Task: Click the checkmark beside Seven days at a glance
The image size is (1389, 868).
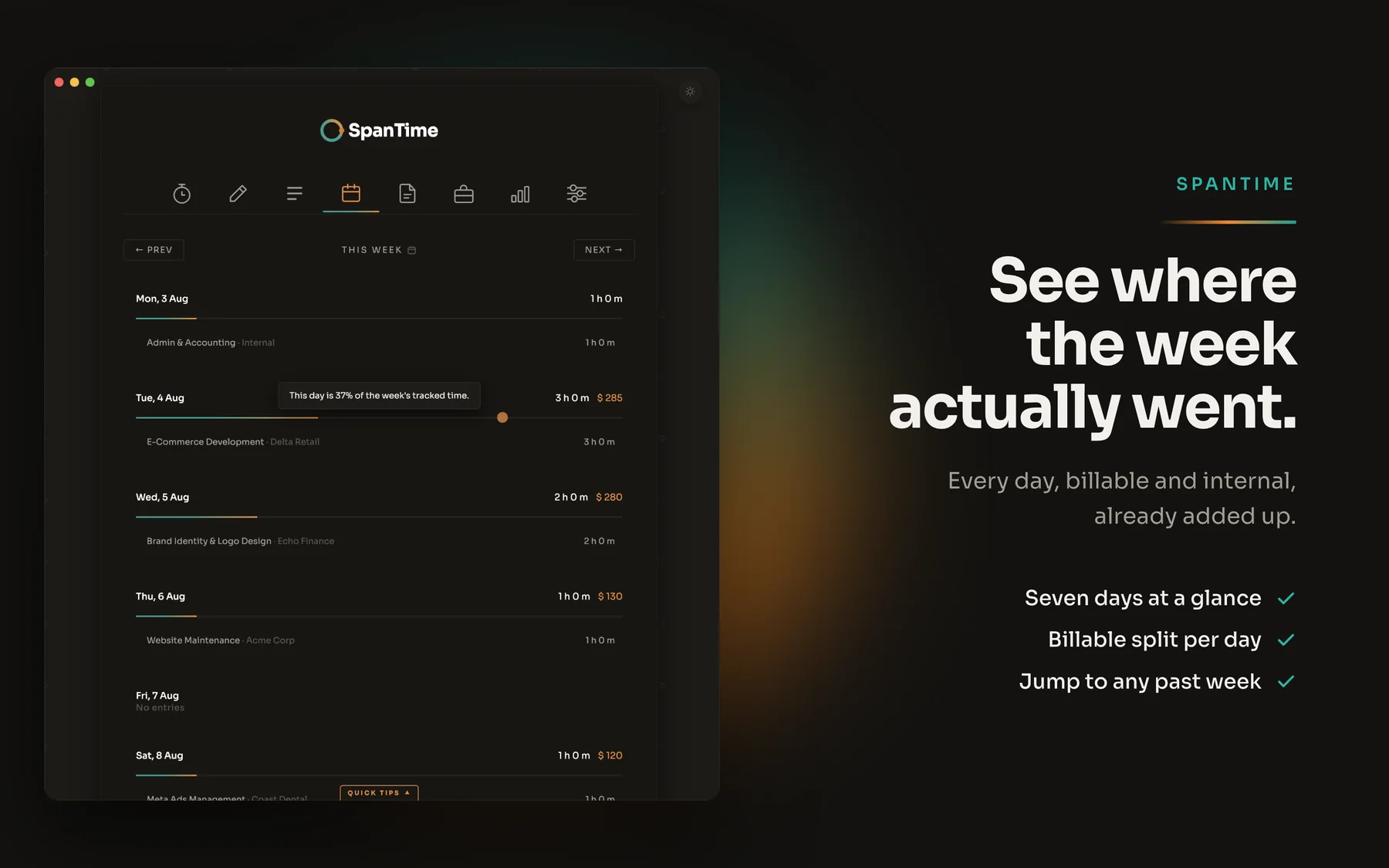Action: tap(1286, 599)
